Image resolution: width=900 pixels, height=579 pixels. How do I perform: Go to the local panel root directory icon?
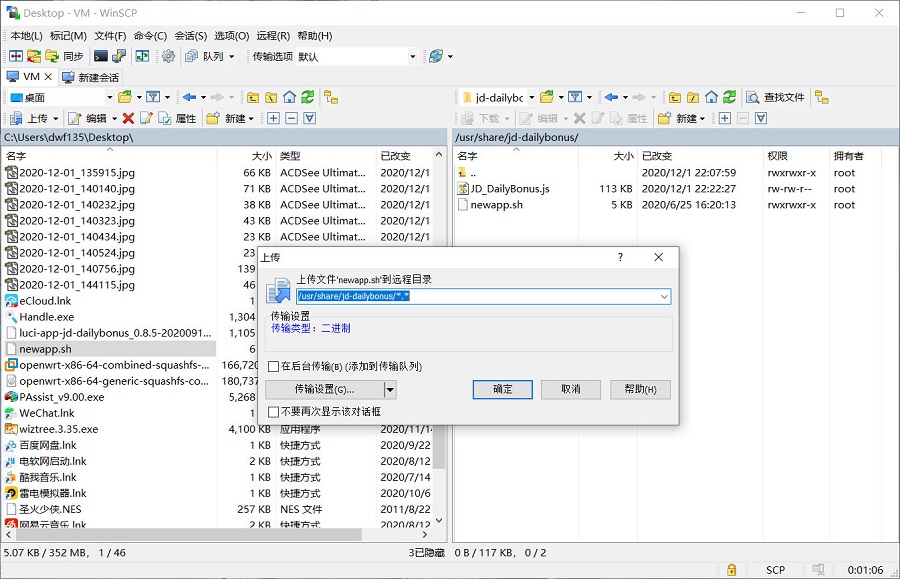[271, 97]
